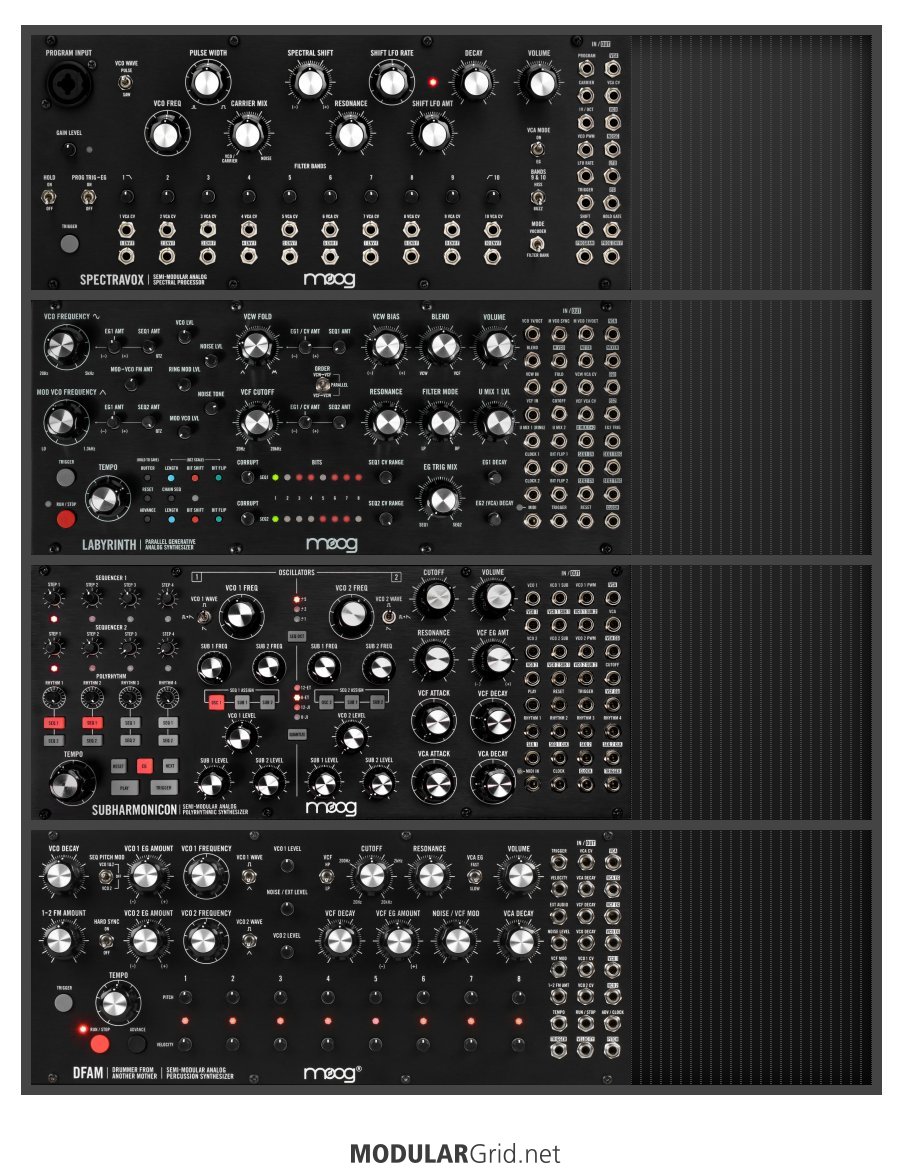Click the Spectravox Volume knob
This screenshot has width=912, height=1175.
pos(539,82)
